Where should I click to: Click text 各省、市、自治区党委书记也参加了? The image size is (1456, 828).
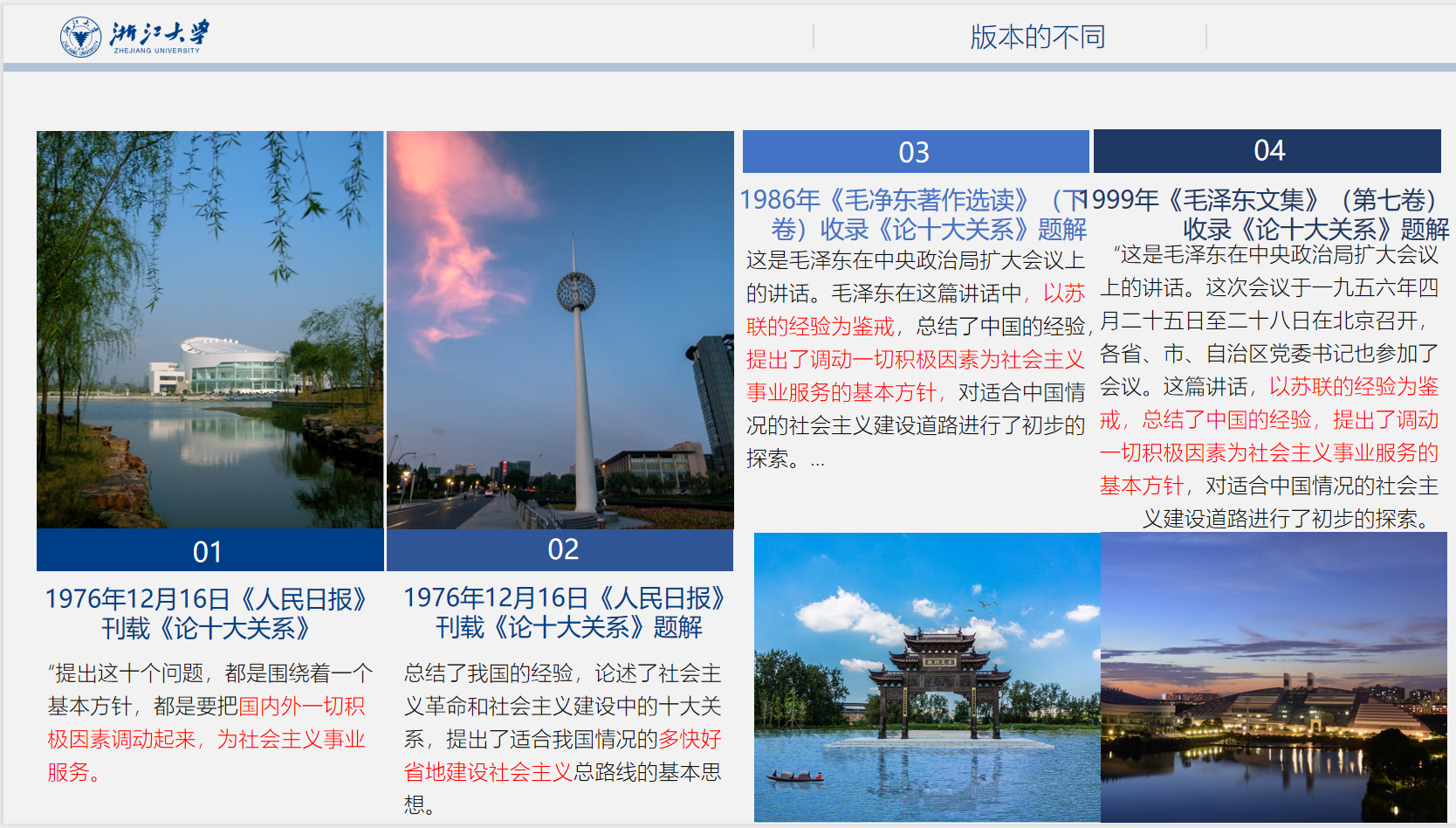1269,354
